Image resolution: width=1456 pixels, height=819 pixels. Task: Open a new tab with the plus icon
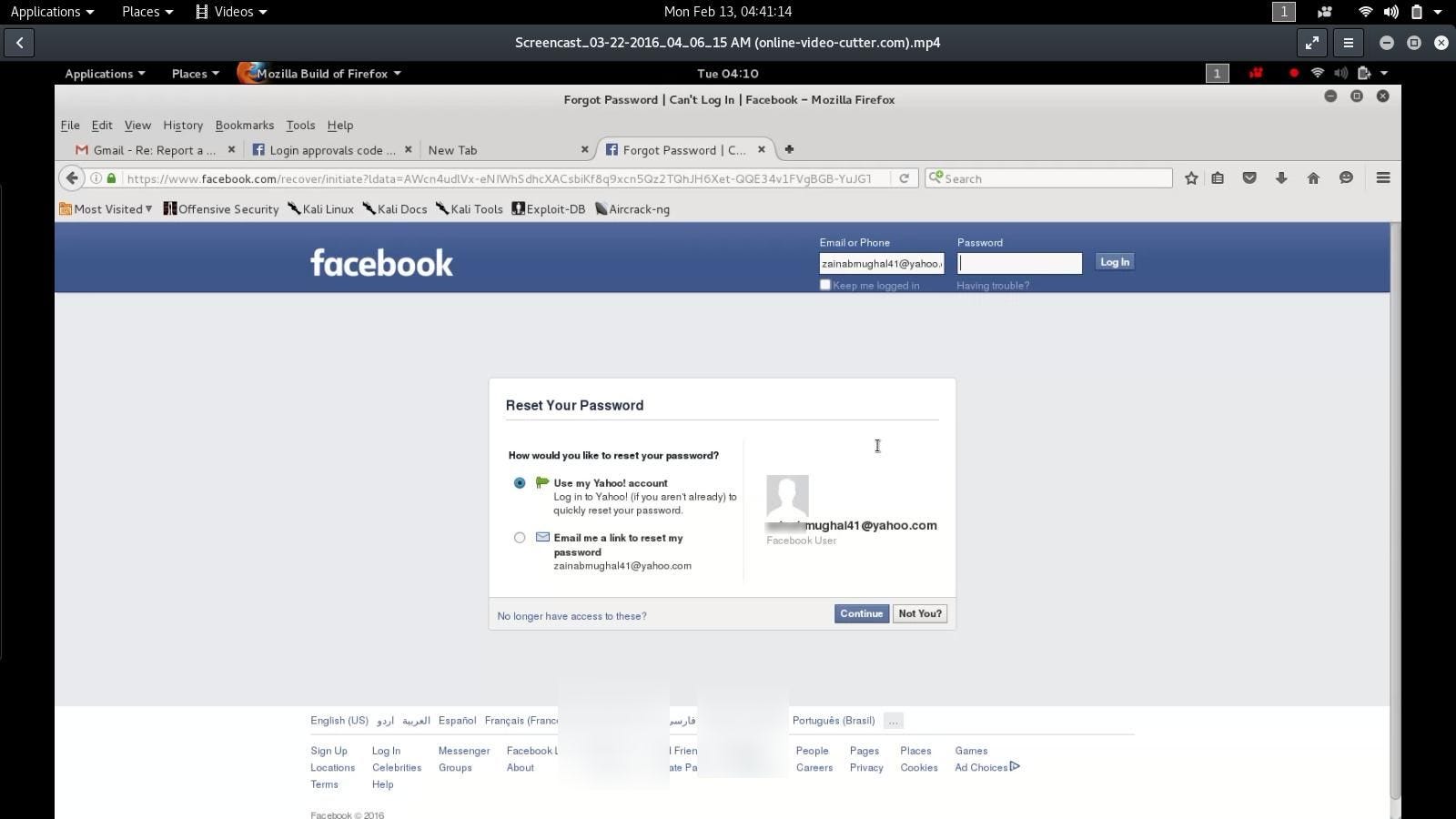click(789, 149)
